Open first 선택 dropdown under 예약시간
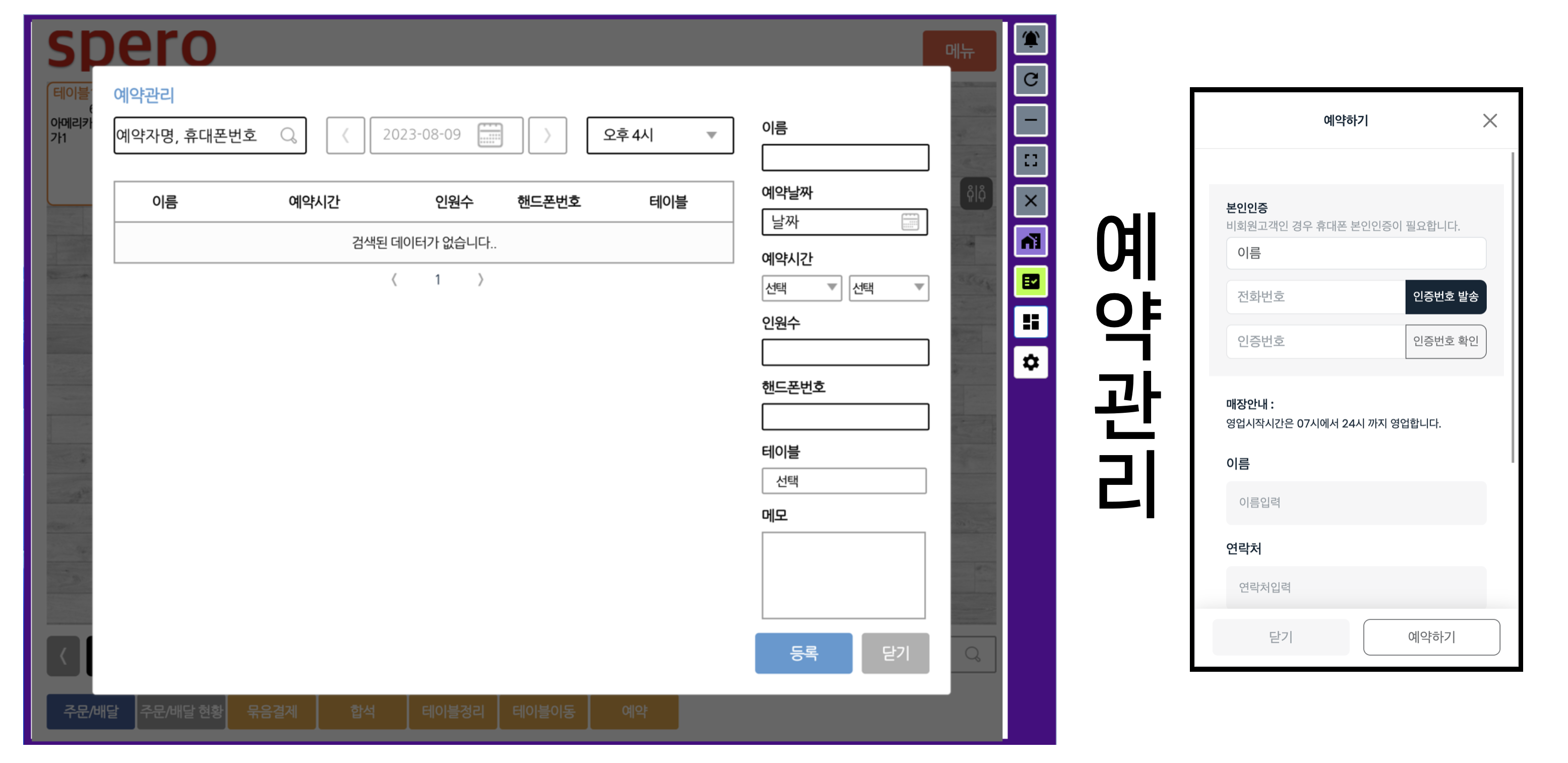Image resolution: width=1568 pixels, height=763 pixels. [x=801, y=288]
